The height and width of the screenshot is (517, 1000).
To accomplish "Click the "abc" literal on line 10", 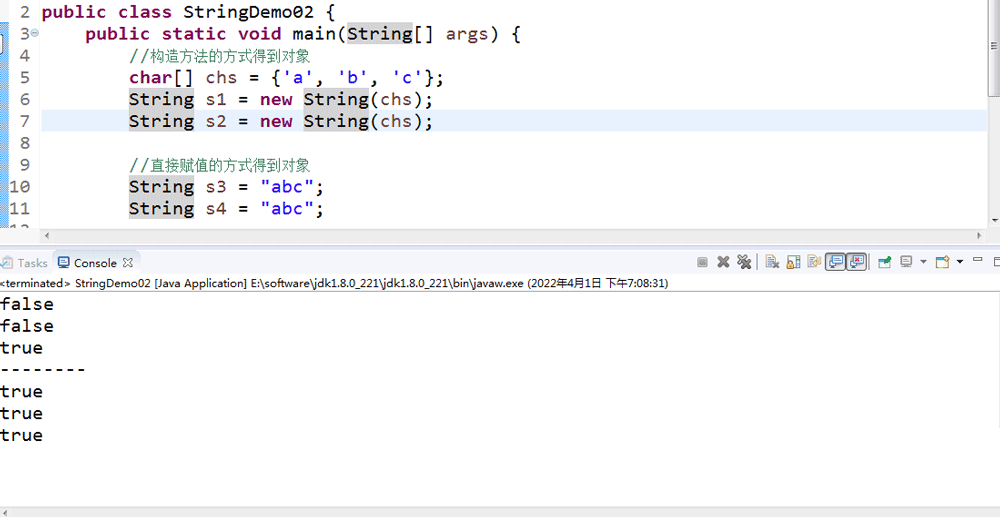I will point(287,187).
